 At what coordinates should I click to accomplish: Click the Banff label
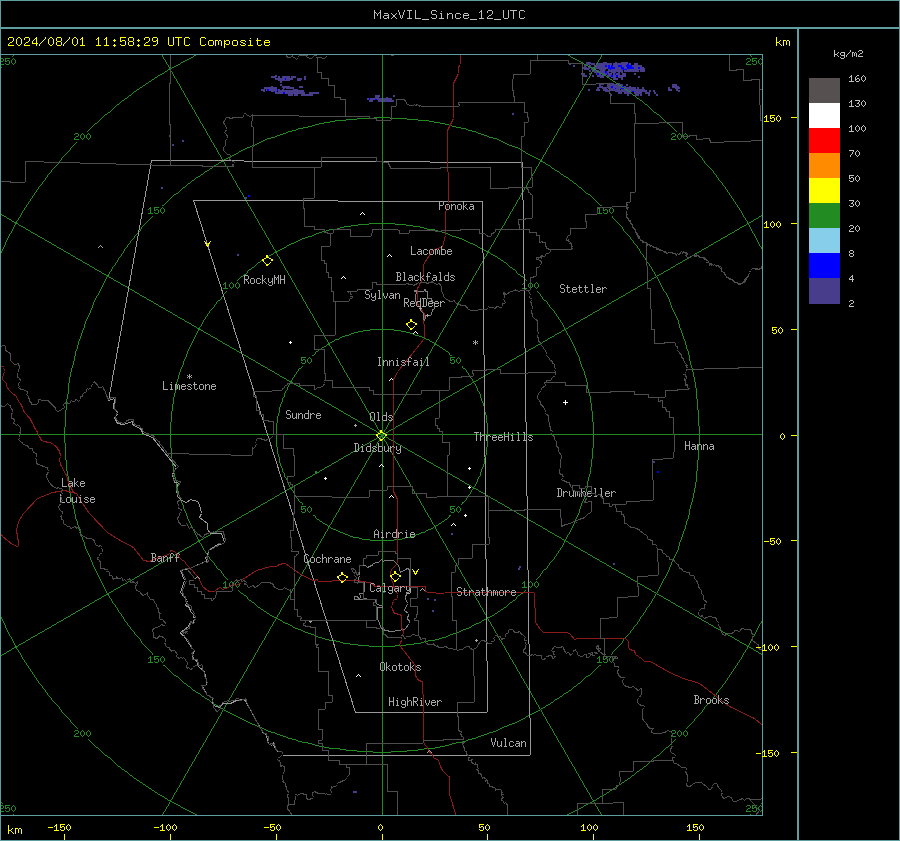(165, 557)
